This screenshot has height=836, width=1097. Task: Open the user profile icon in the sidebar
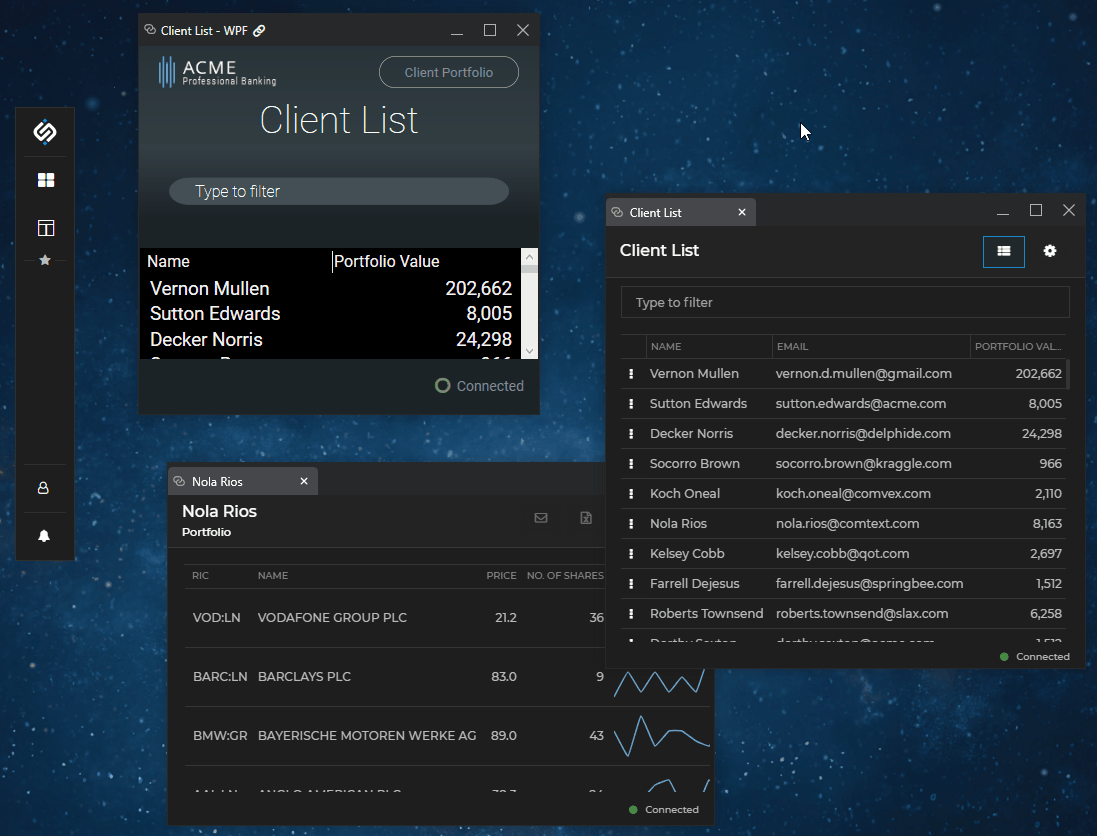click(x=44, y=487)
